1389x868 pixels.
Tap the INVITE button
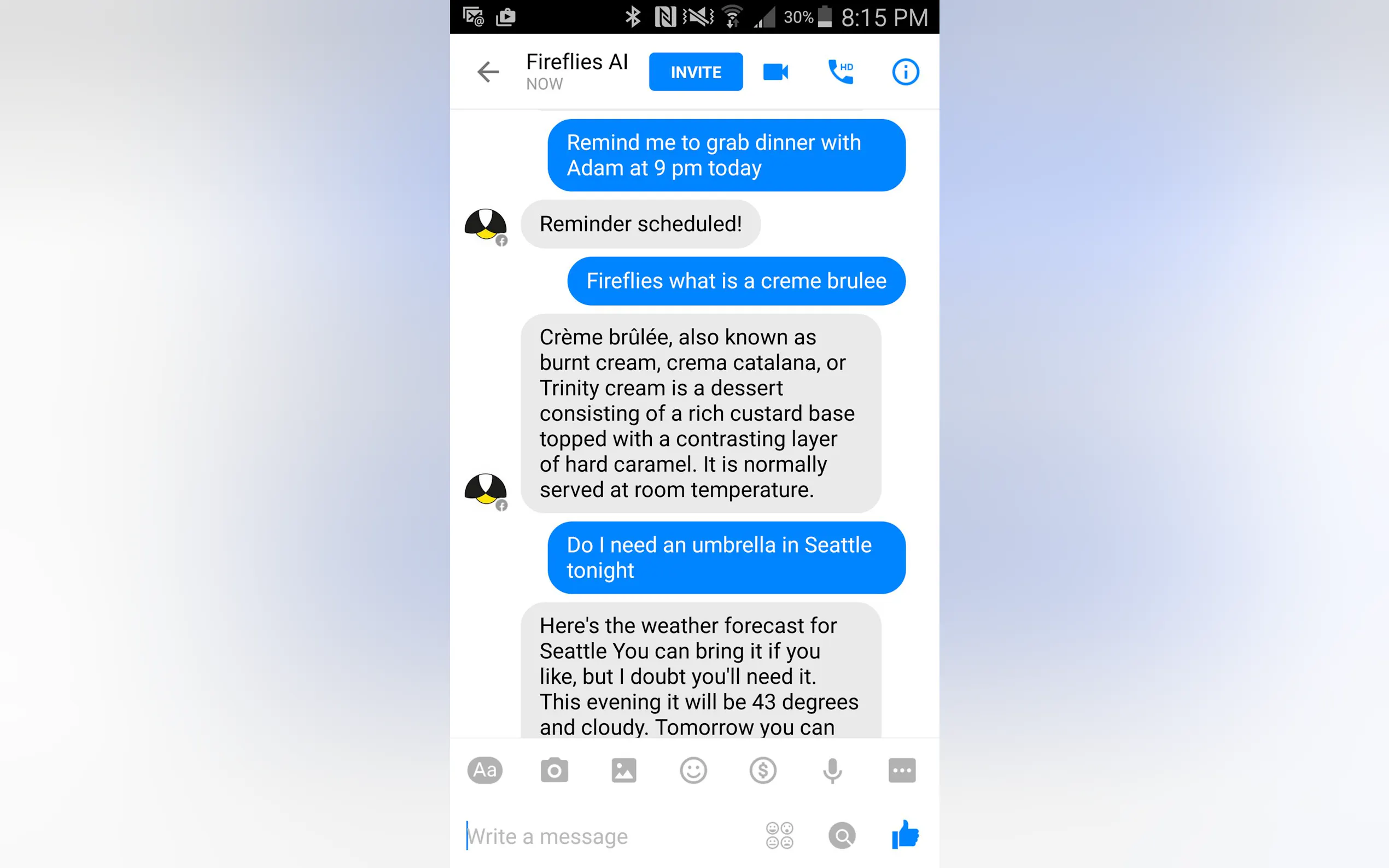pyautogui.click(x=696, y=72)
